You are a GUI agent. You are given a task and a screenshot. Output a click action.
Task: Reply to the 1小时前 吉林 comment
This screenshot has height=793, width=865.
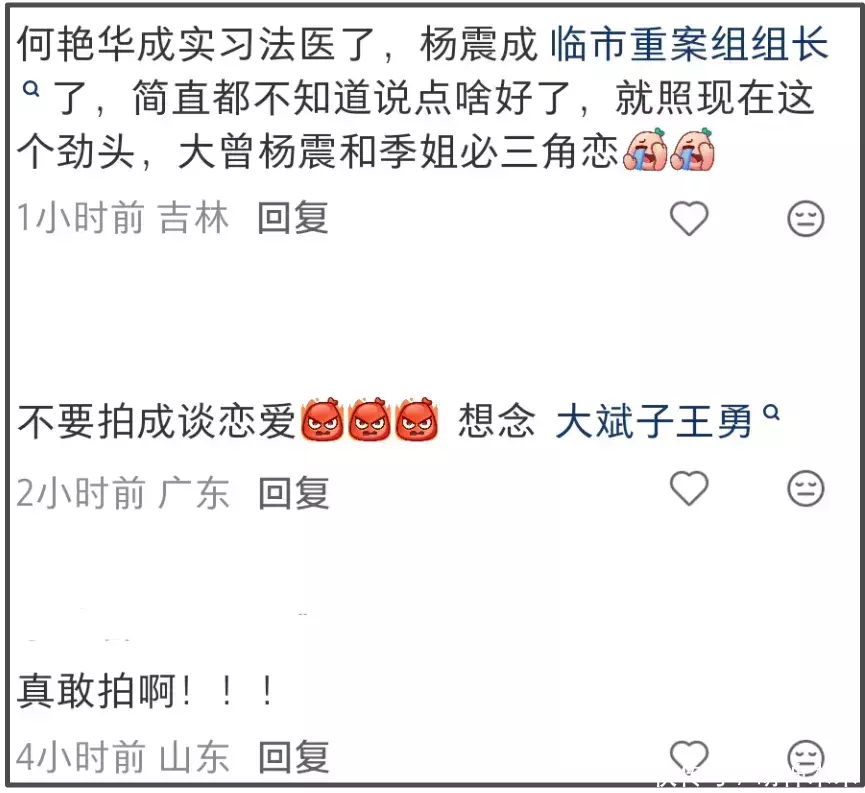293,218
